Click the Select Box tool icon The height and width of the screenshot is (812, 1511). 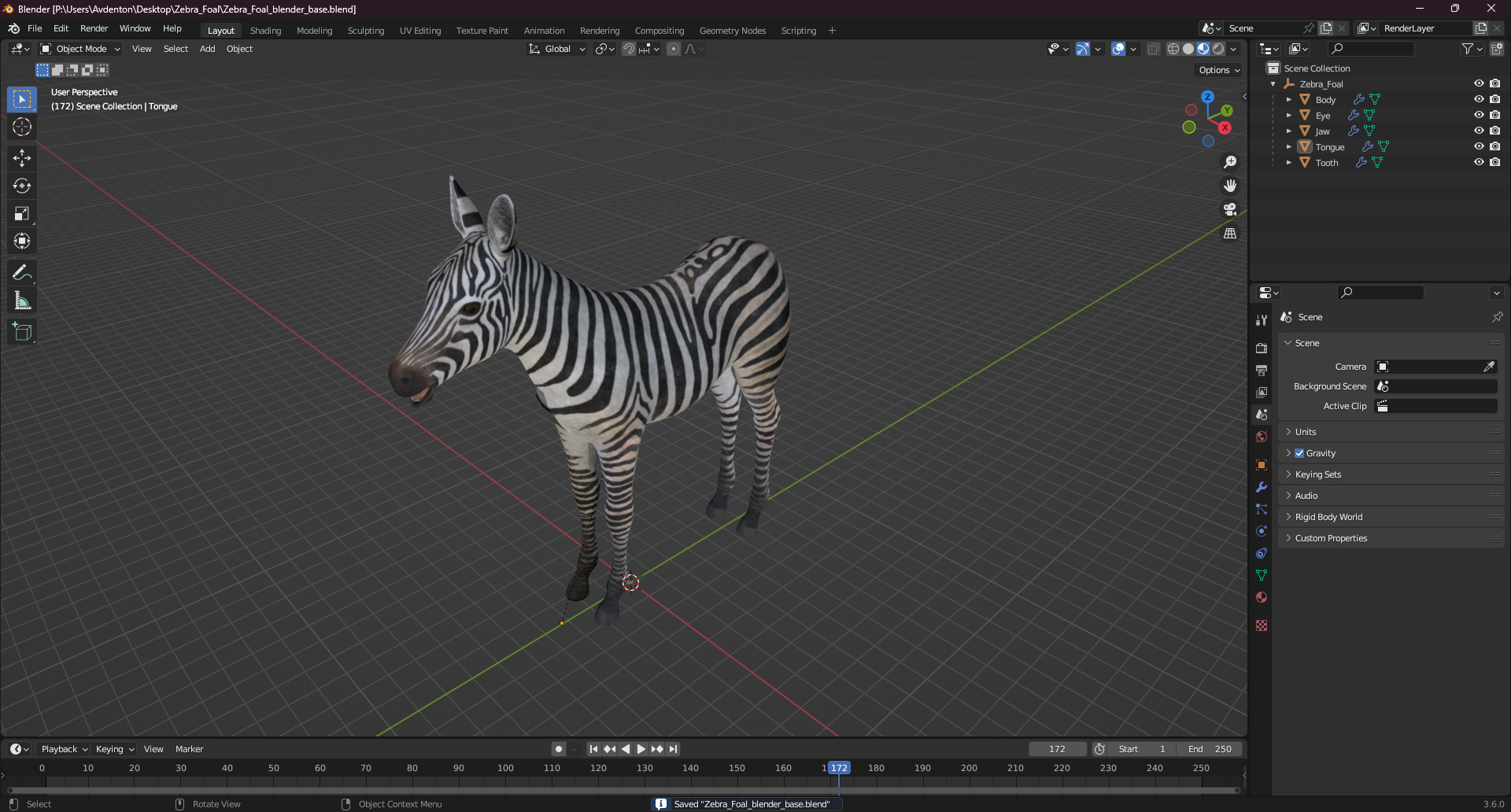(x=22, y=99)
